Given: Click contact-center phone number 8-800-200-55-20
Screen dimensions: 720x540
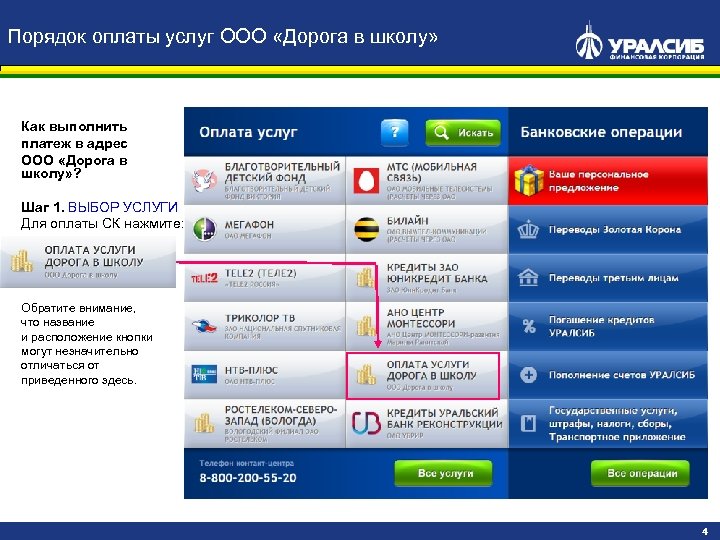Looking at the screenshot, I should 248,478.
